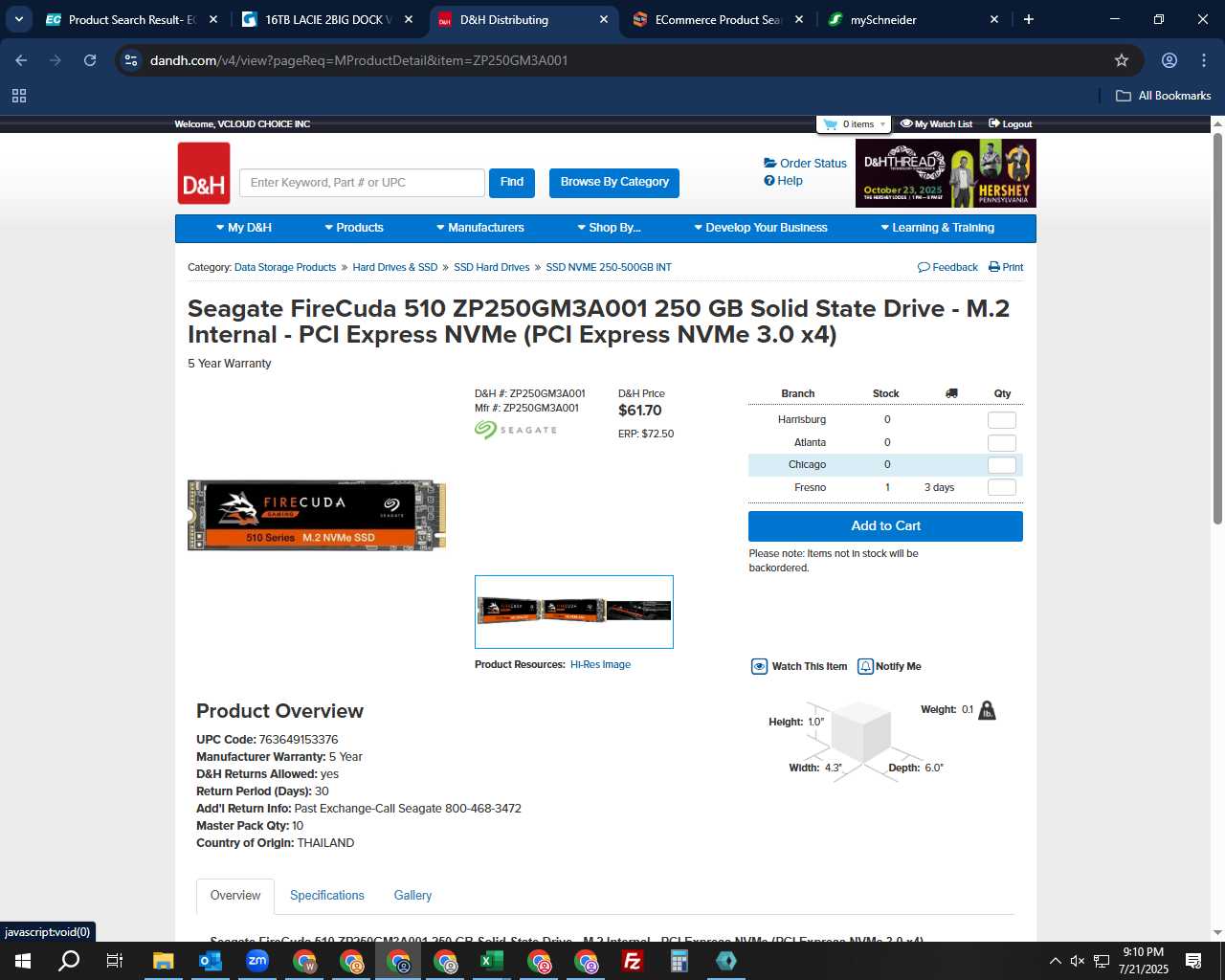This screenshot has width=1225, height=980.
Task: Click Browse By Category button
Action: 614,183
